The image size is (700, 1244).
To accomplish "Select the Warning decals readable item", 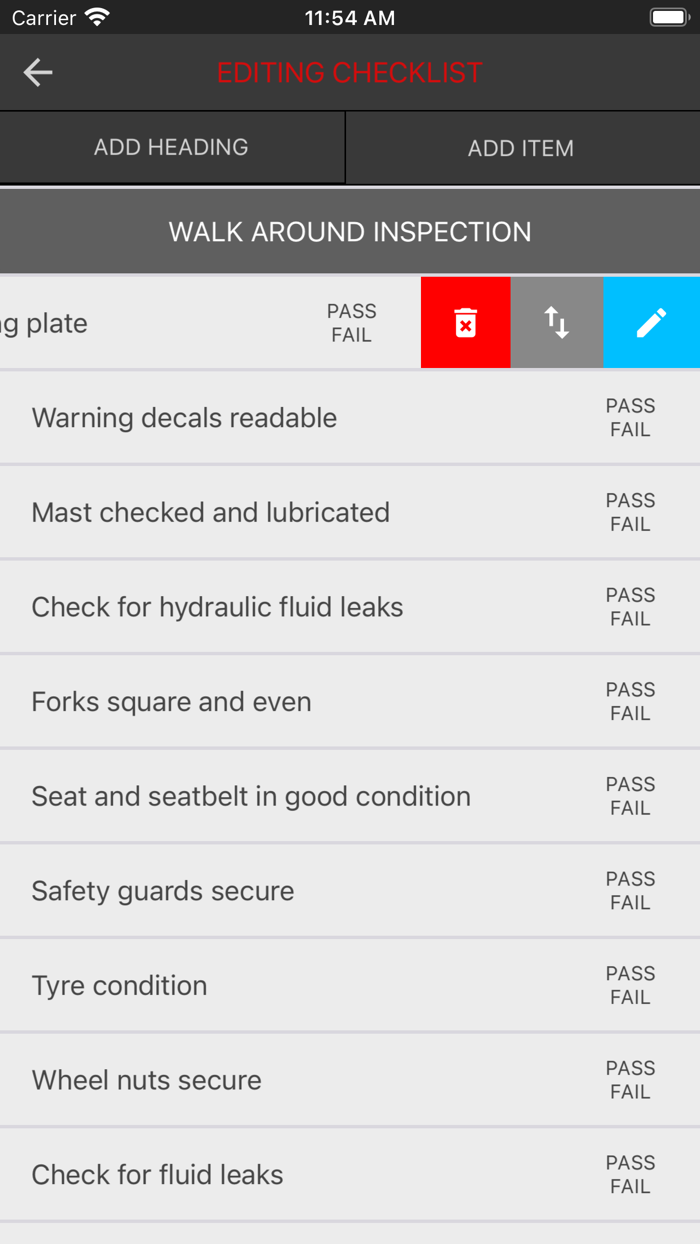I will coord(184,418).
